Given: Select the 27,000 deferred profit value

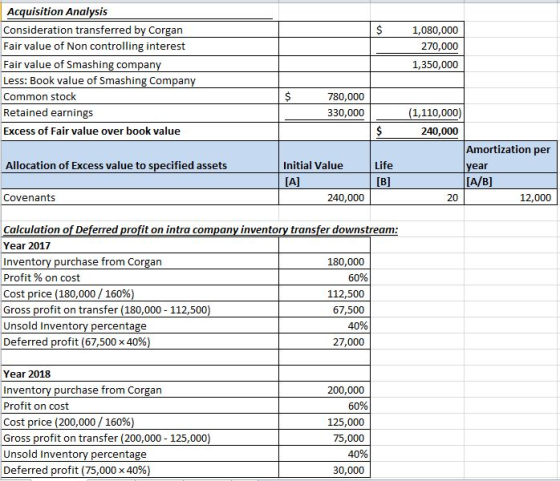Looking at the screenshot, I should tap(348, 342).
